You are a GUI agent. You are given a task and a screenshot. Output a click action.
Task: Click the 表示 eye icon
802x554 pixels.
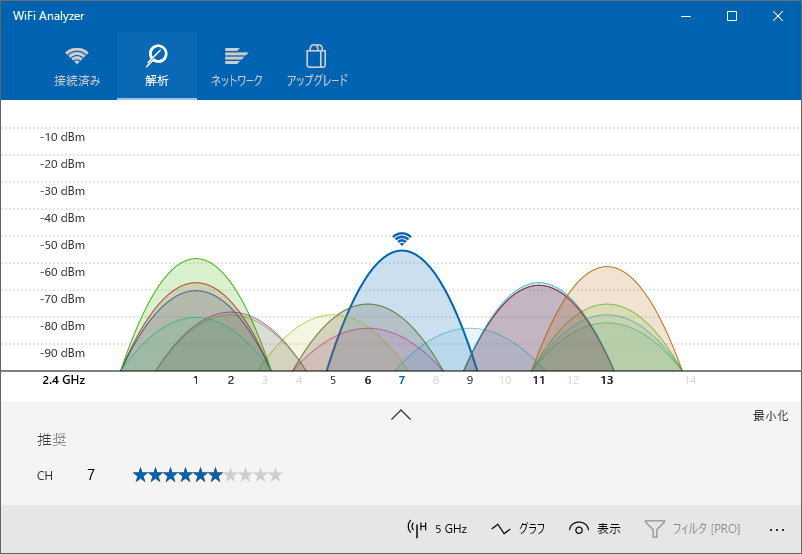click(x=594, y=528)
